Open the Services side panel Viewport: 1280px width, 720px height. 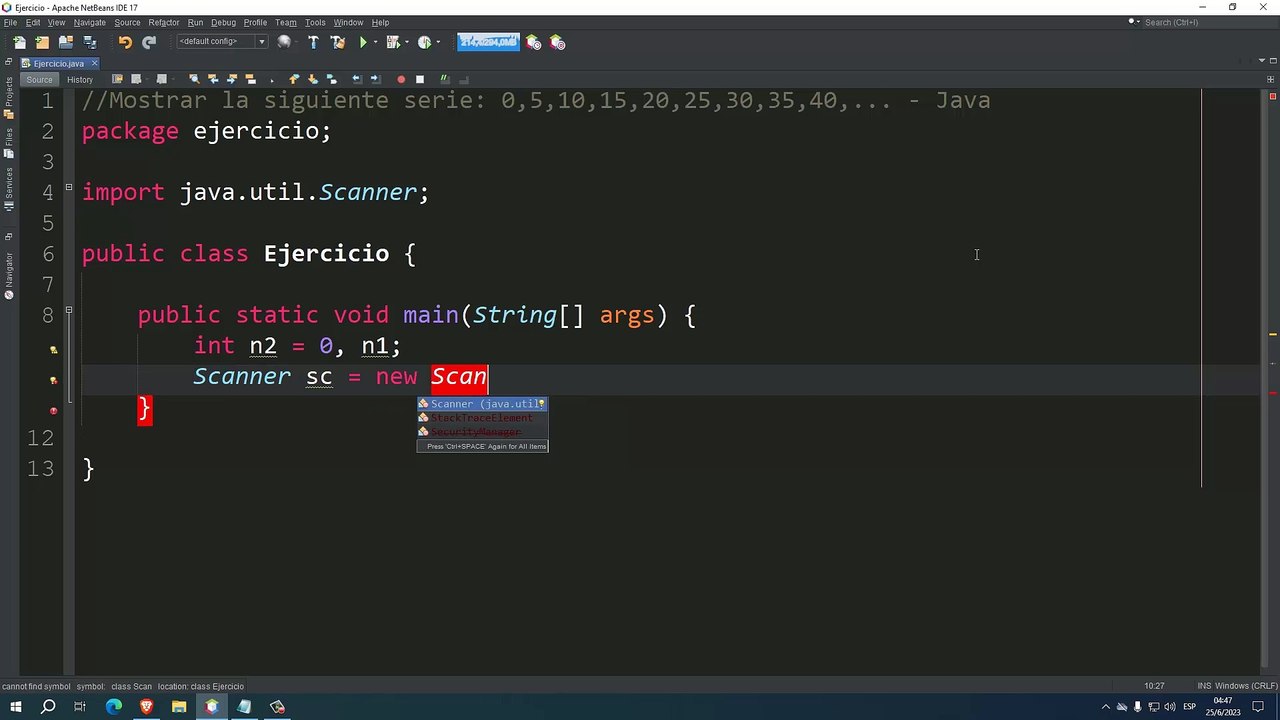coord(9,189)
